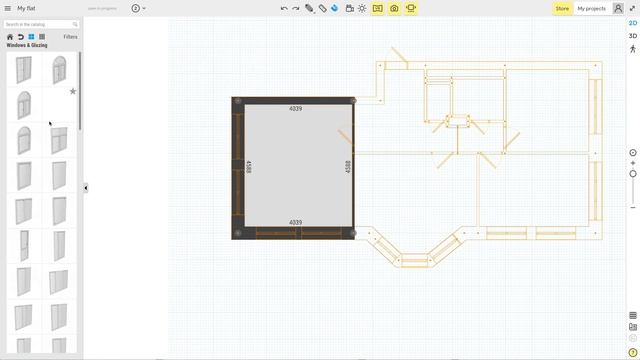Select the arched window in the top row
Image resolution: width=640 pixels, height=360 pixels.
coord(59,70)
